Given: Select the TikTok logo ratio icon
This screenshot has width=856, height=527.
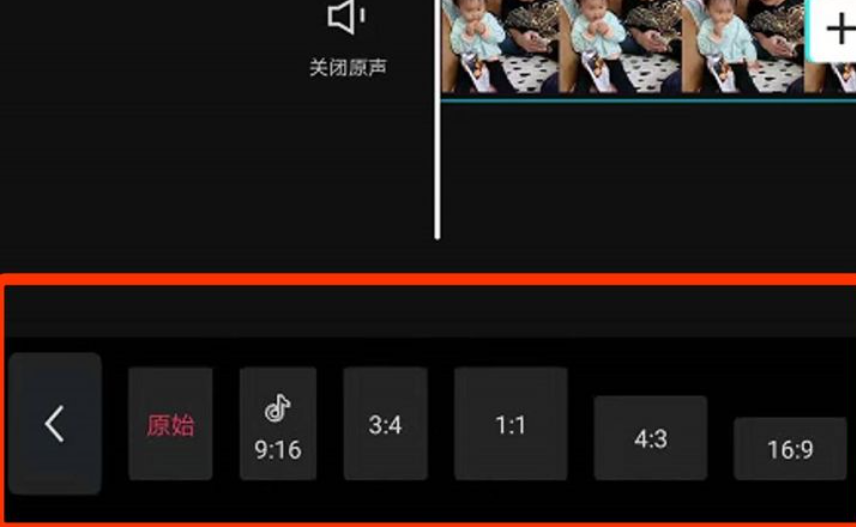Looking at the screenshot, I should [x=277, y=407].
